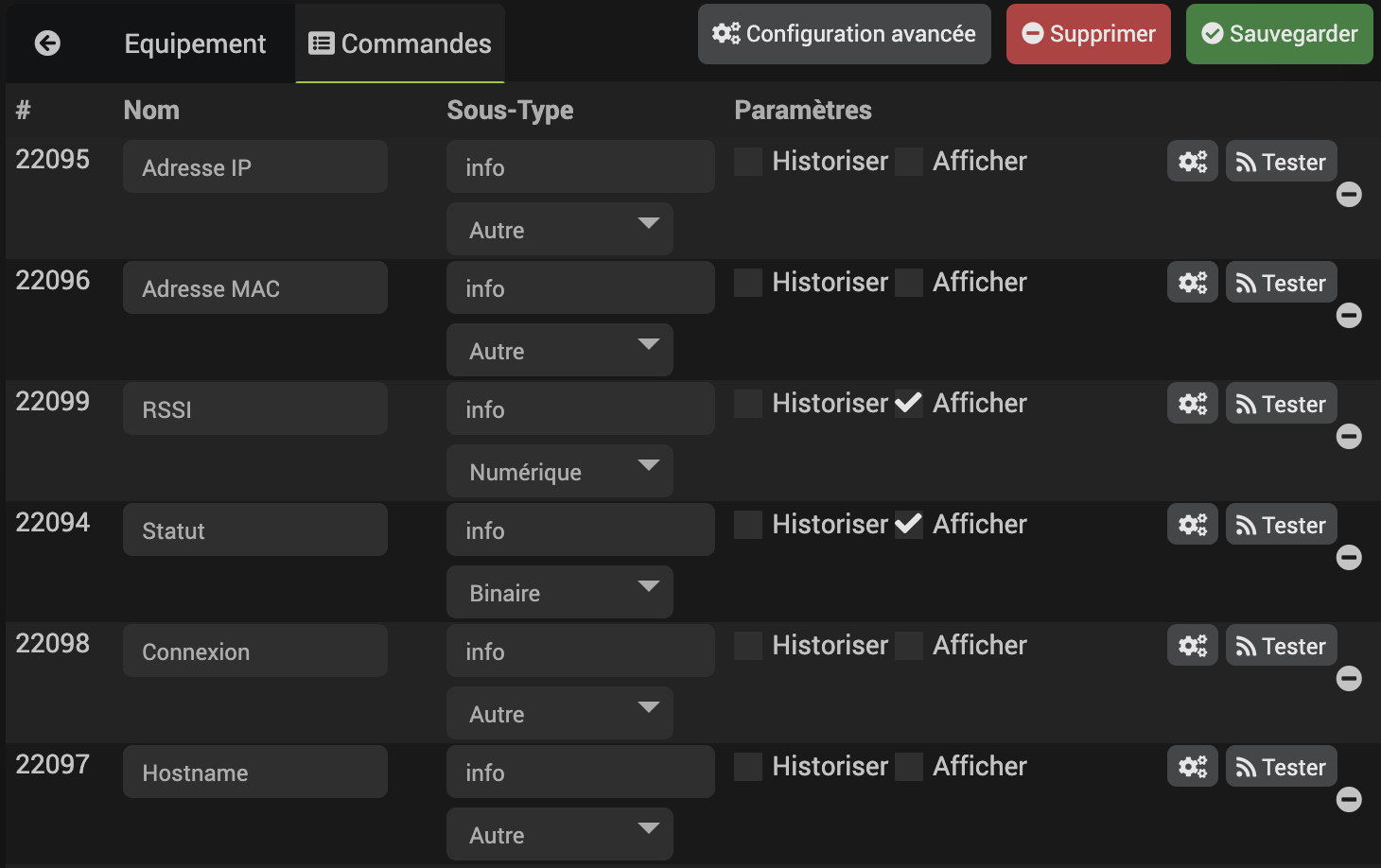Delete the Statut command via minus icon

(1349, 558)
